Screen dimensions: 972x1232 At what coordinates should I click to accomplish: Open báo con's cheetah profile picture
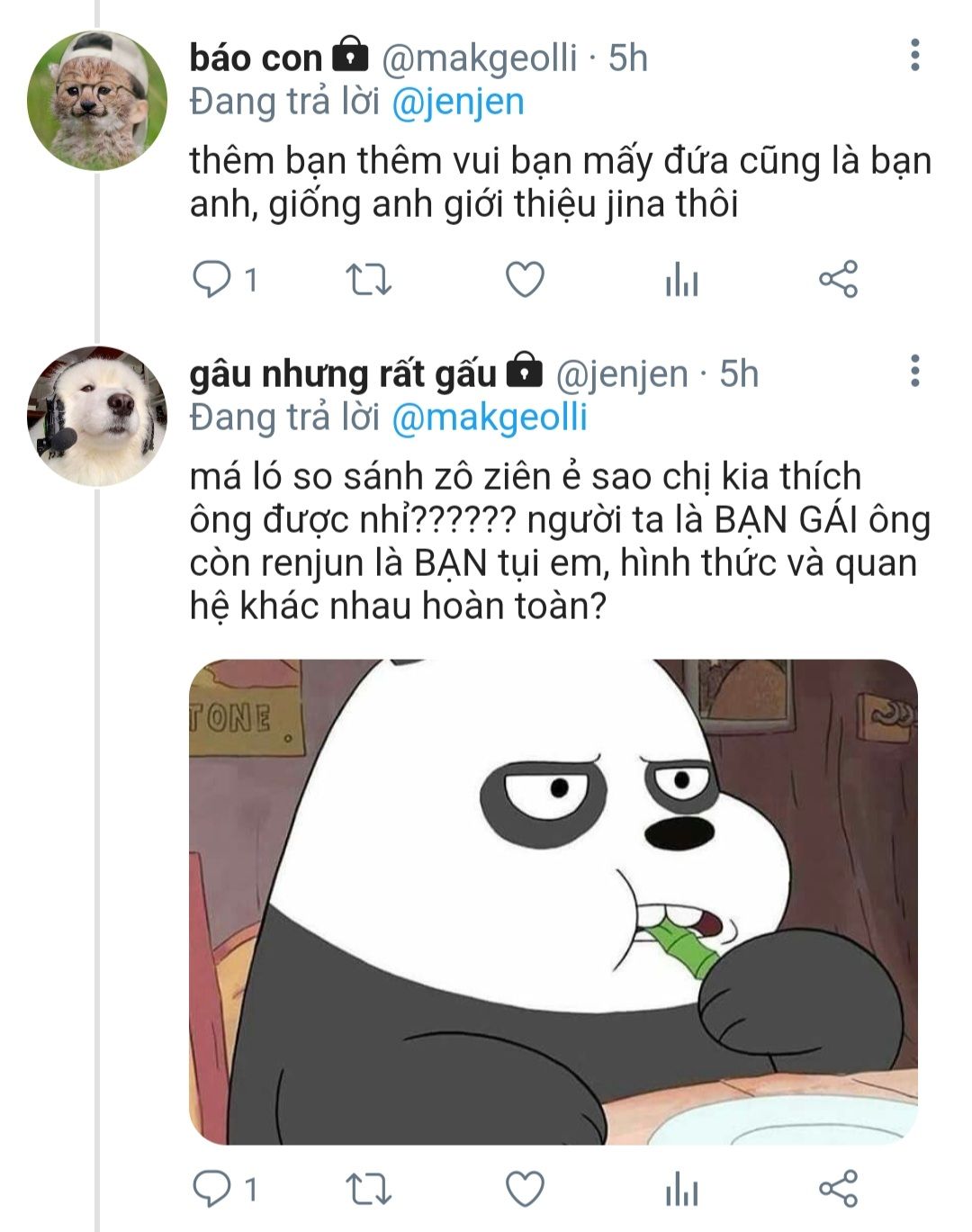coord(97,101)
